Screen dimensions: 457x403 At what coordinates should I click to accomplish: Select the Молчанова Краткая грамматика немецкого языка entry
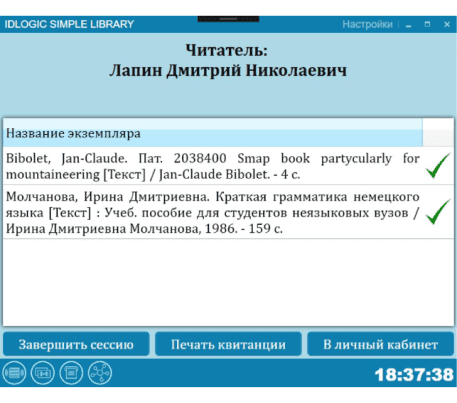(x=228, y=212)
